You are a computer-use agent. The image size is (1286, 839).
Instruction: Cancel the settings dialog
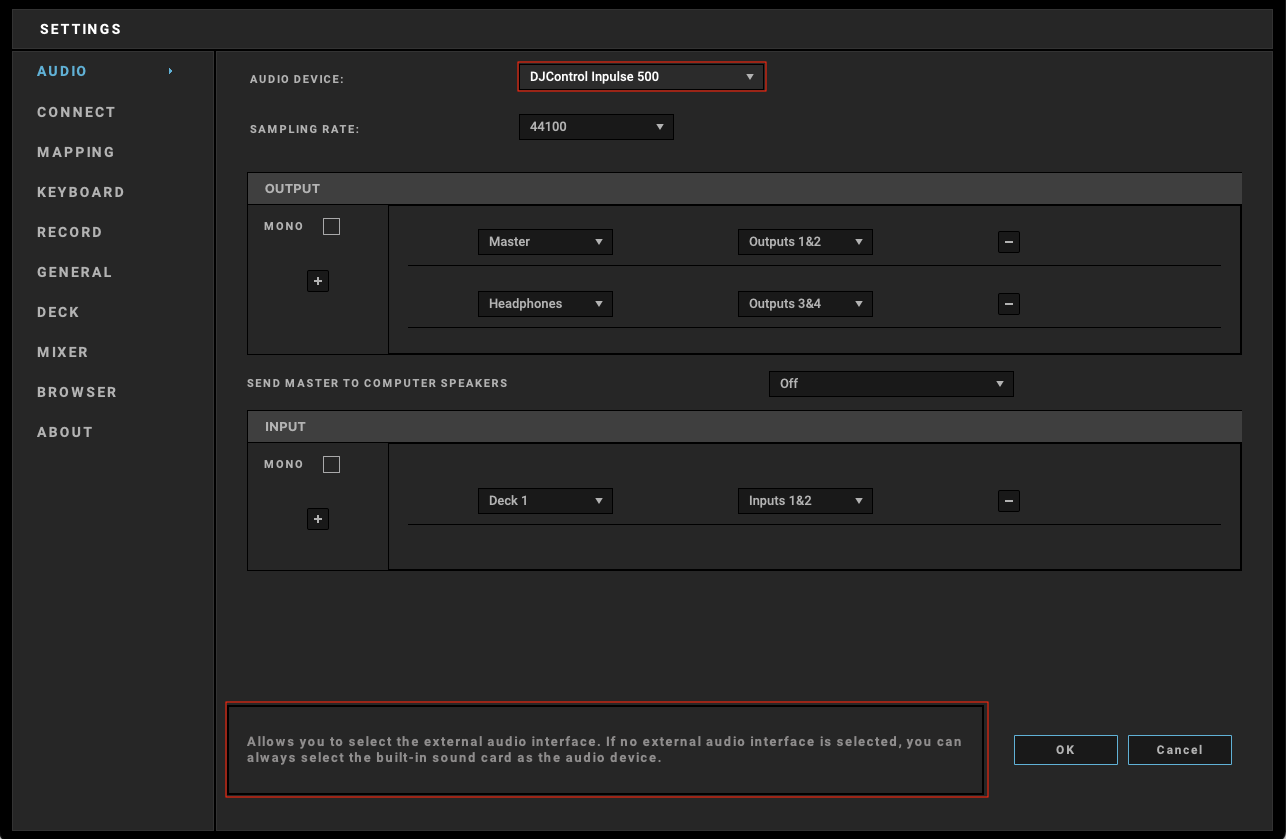(1179, 750)
